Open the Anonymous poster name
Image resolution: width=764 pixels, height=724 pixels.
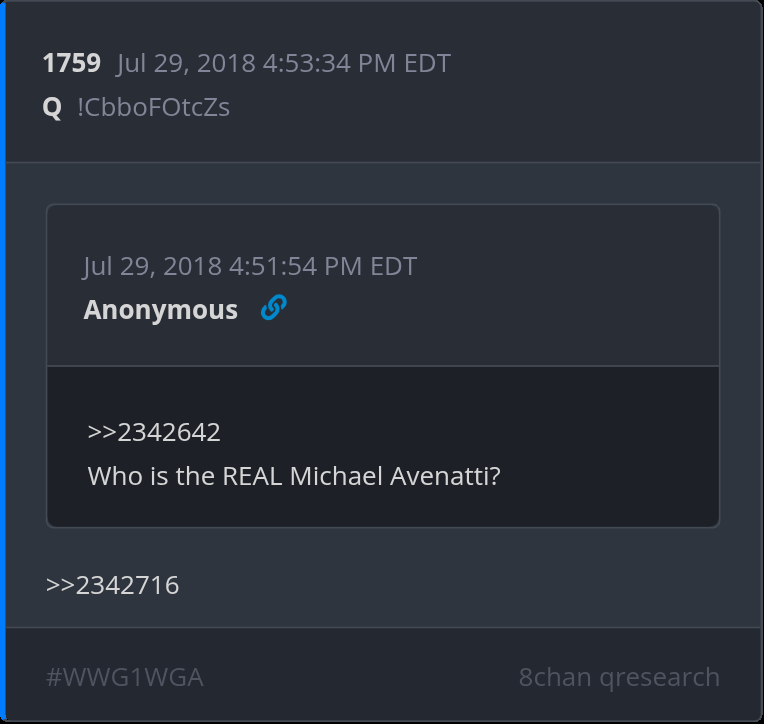click(x=161, y=310)
